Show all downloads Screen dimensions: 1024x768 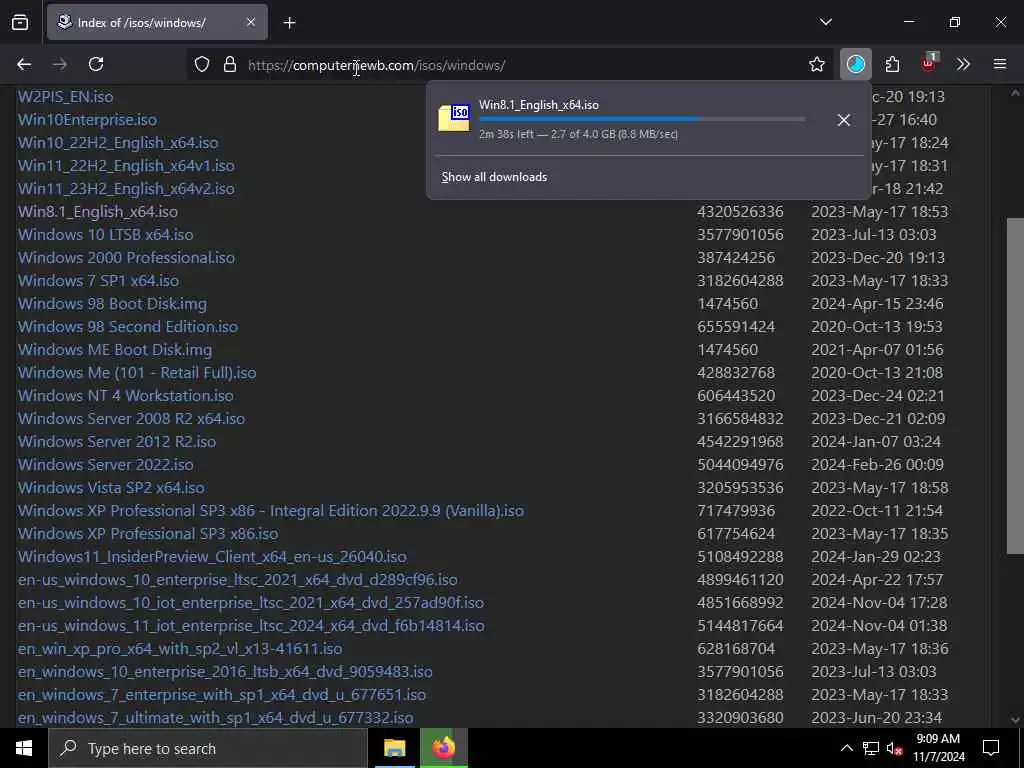tap(494, 177)
